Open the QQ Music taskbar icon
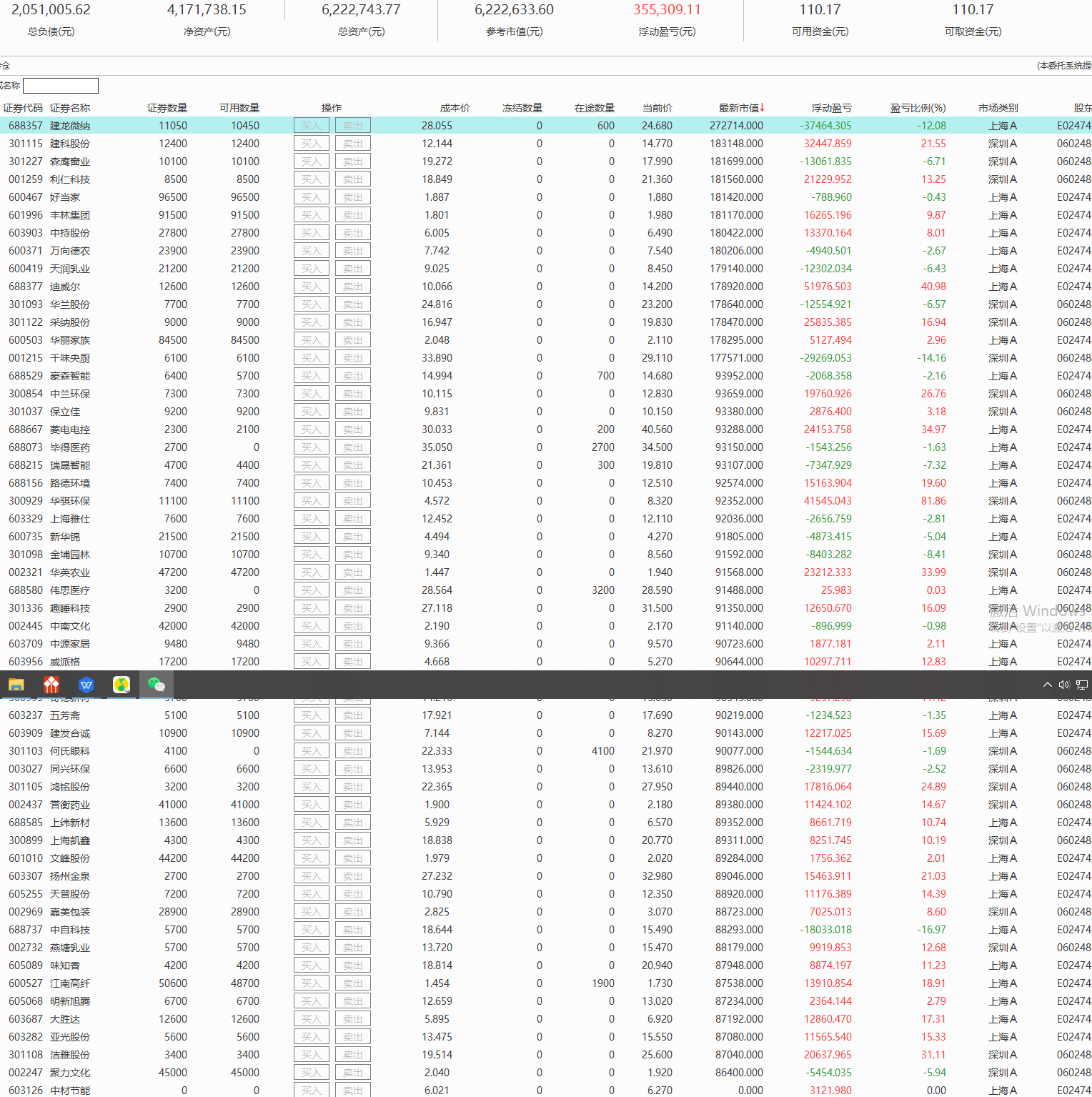 click(x=121, y=685)
